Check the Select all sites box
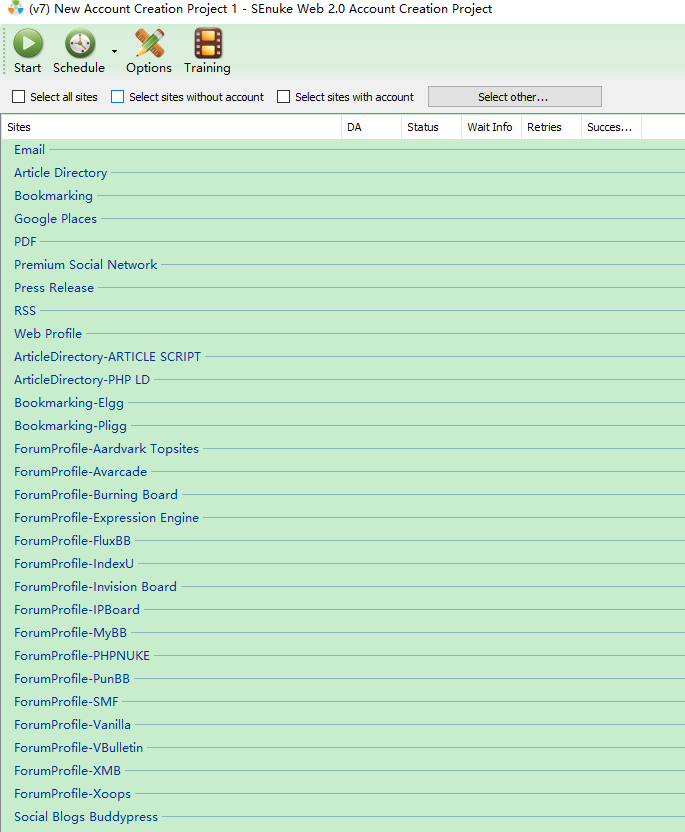Image resolution: width=685 pixels, height=832 pixels. click(19, 97)
